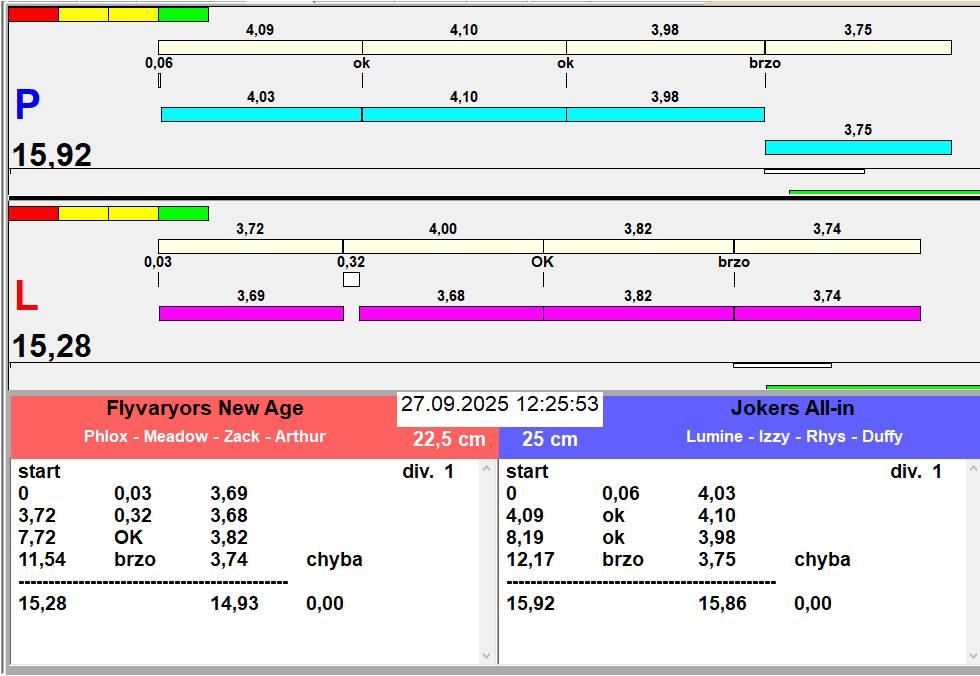Click the Phlox - Meadow - Zack - Arthur lineup
980x676 pixels.
pos(205,436)
